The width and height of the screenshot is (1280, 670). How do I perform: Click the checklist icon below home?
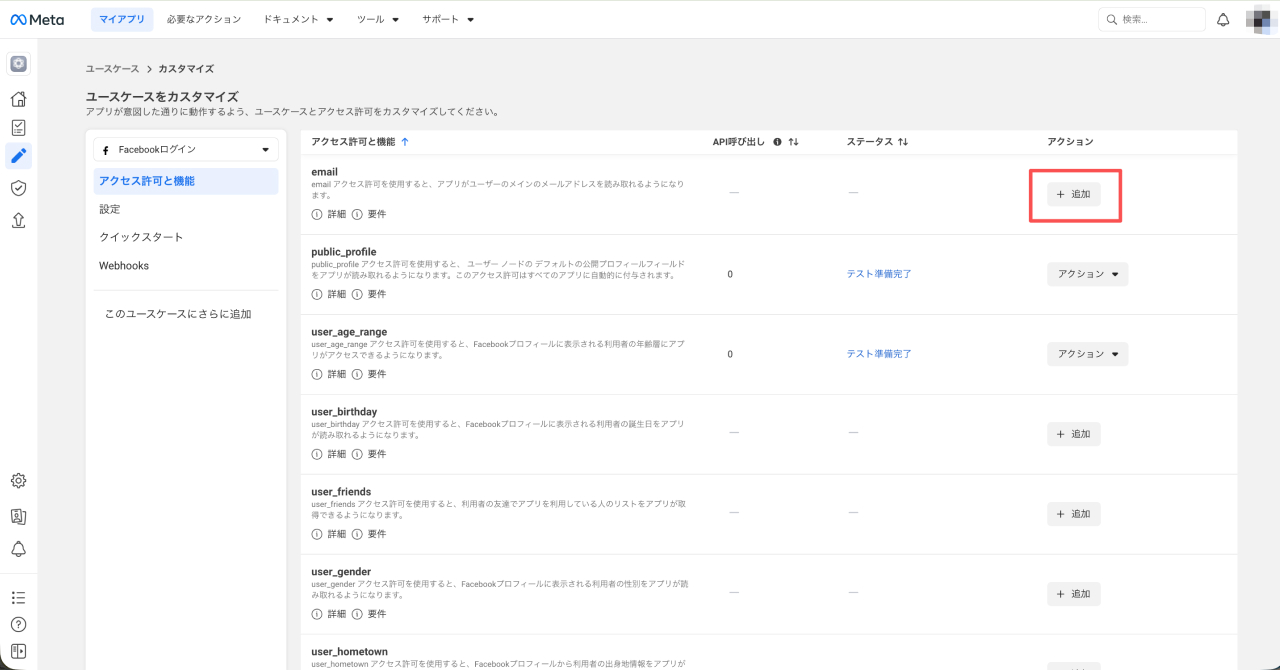point(18,128)
